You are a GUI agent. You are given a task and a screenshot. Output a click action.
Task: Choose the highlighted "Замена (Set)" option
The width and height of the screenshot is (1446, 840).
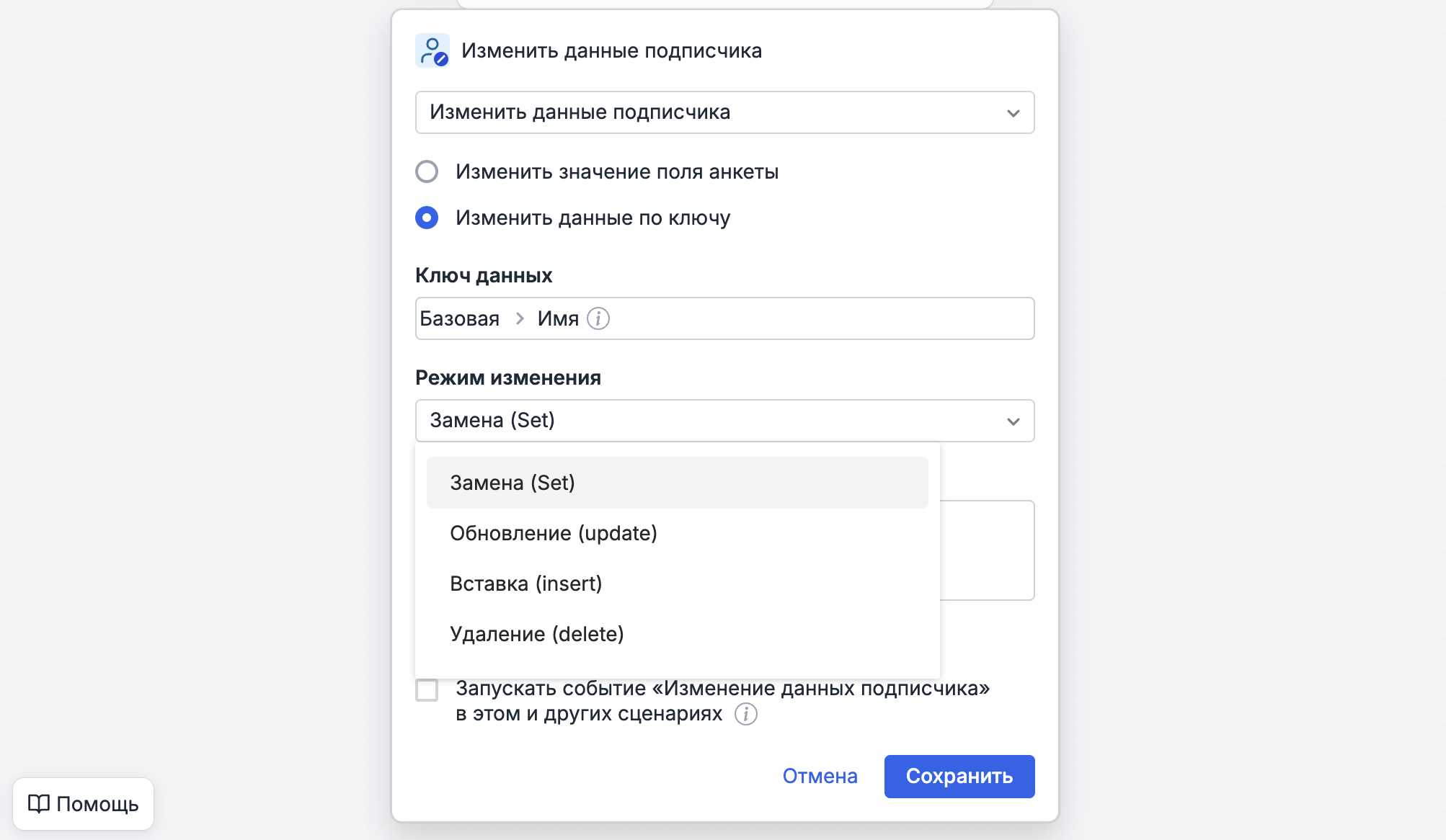[513, 483]
